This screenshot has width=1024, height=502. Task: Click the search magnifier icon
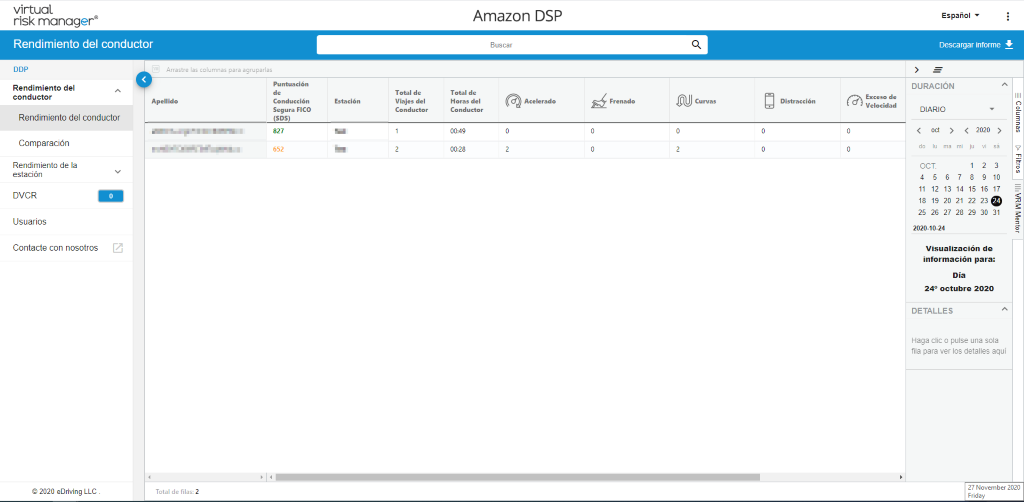pyautogui.click(x=696, y=45)
